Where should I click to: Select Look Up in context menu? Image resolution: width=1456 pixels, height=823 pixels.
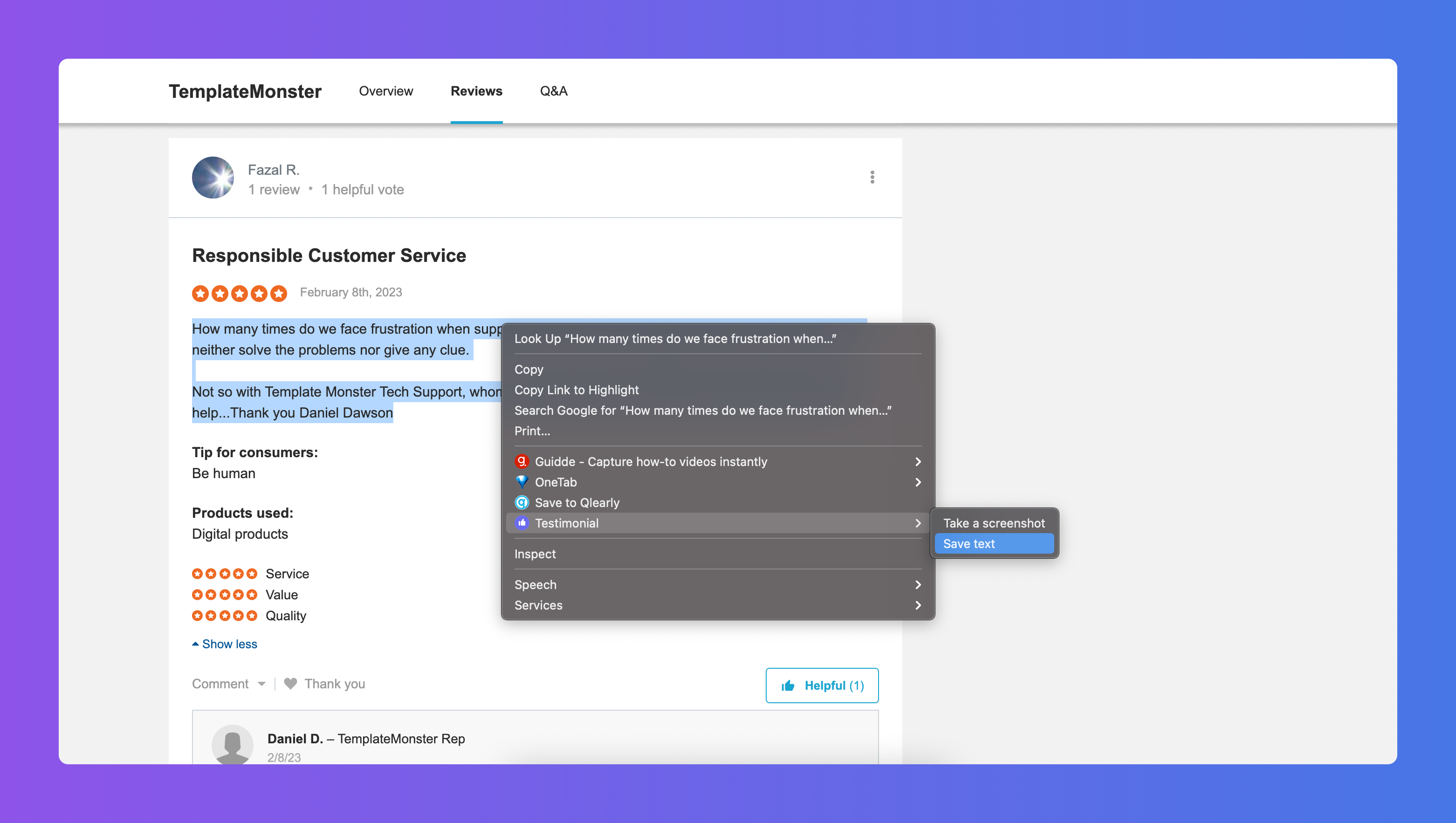click(x=718, y=339)
